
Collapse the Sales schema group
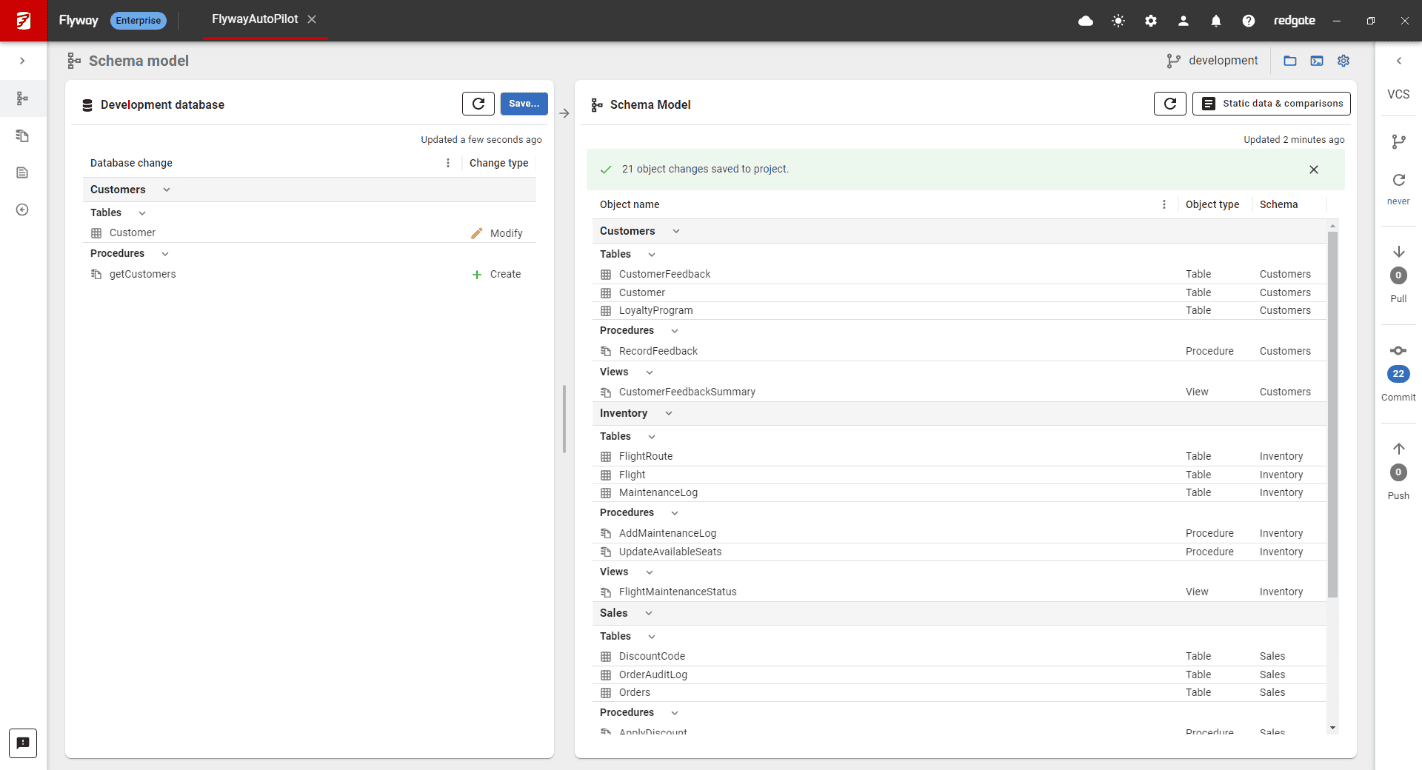point(648,613)
